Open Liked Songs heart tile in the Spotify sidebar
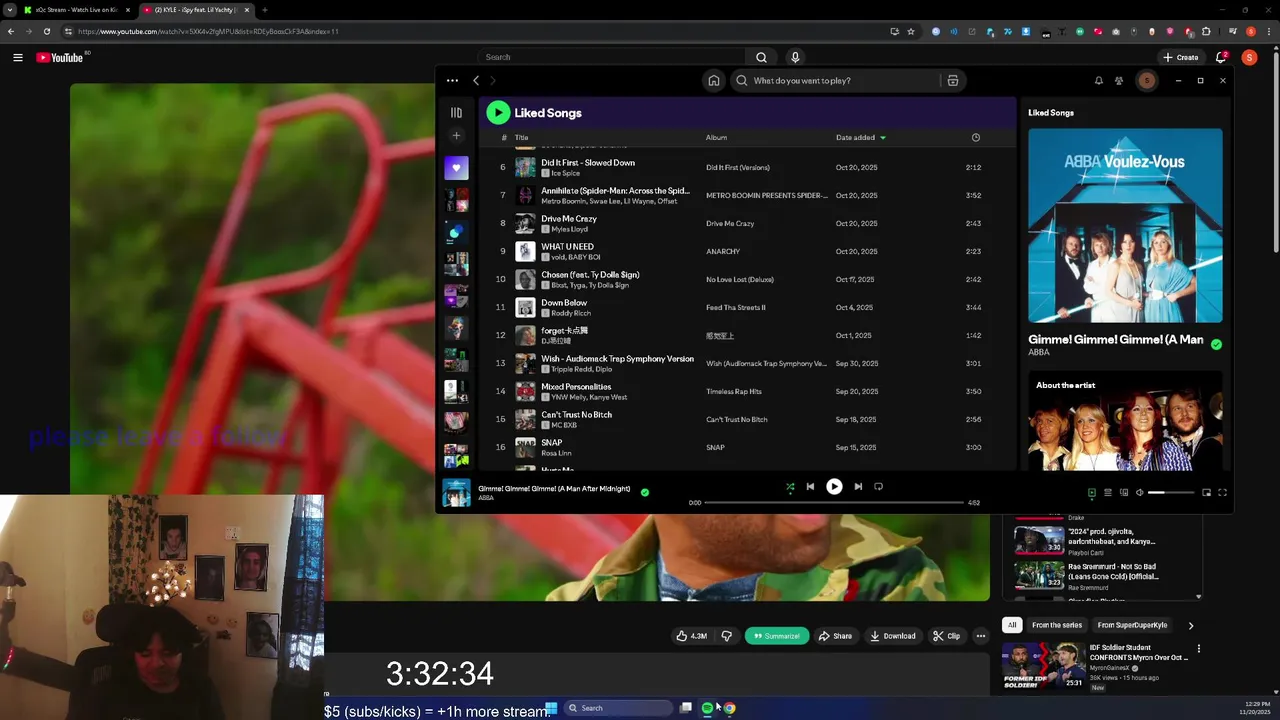The image size is (1280, 720). 456,168
